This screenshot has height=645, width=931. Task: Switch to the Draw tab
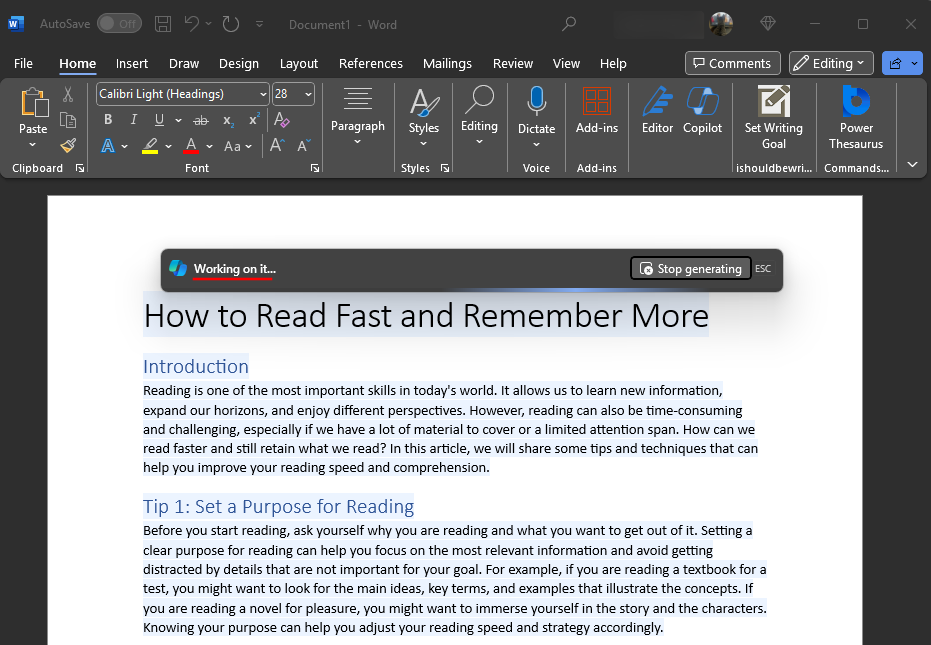click(x=184, y=64)
